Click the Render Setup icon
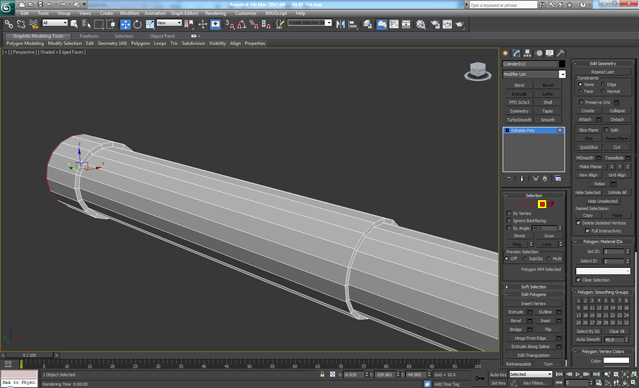 [x=435, y=24]
